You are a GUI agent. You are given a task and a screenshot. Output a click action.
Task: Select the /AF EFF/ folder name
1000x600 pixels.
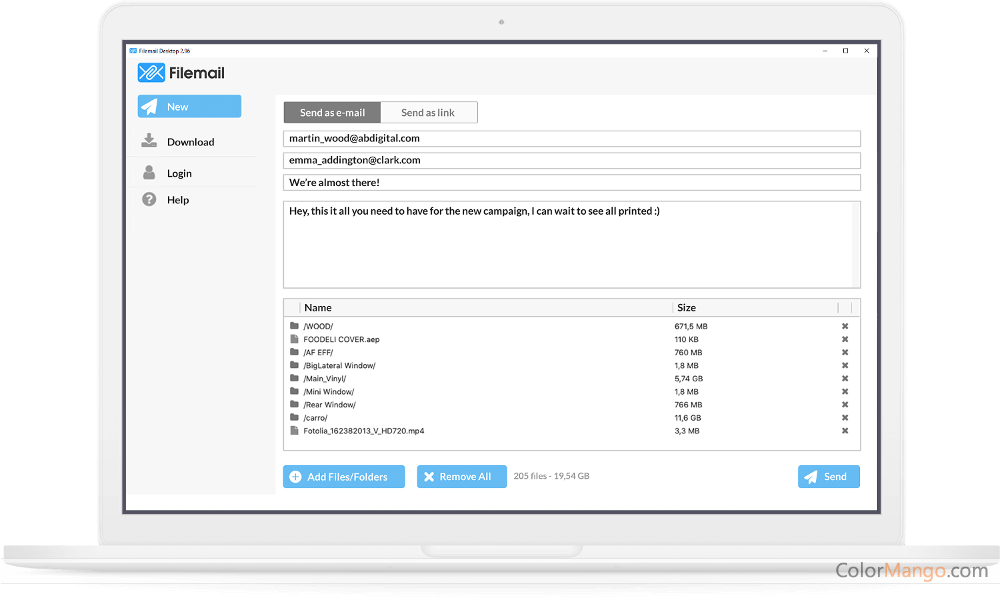pos(318,352)
